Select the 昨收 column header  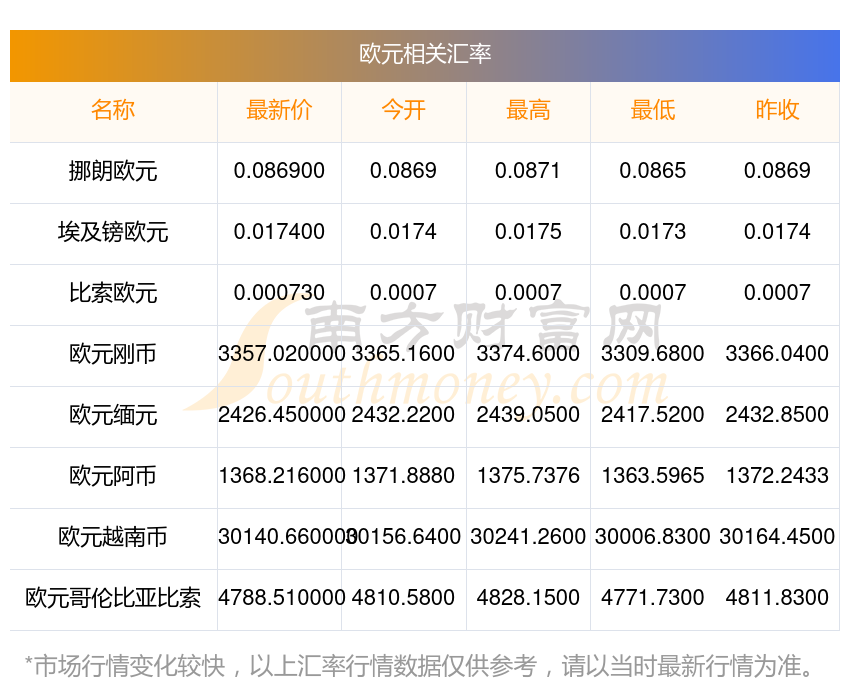(777, 110)
